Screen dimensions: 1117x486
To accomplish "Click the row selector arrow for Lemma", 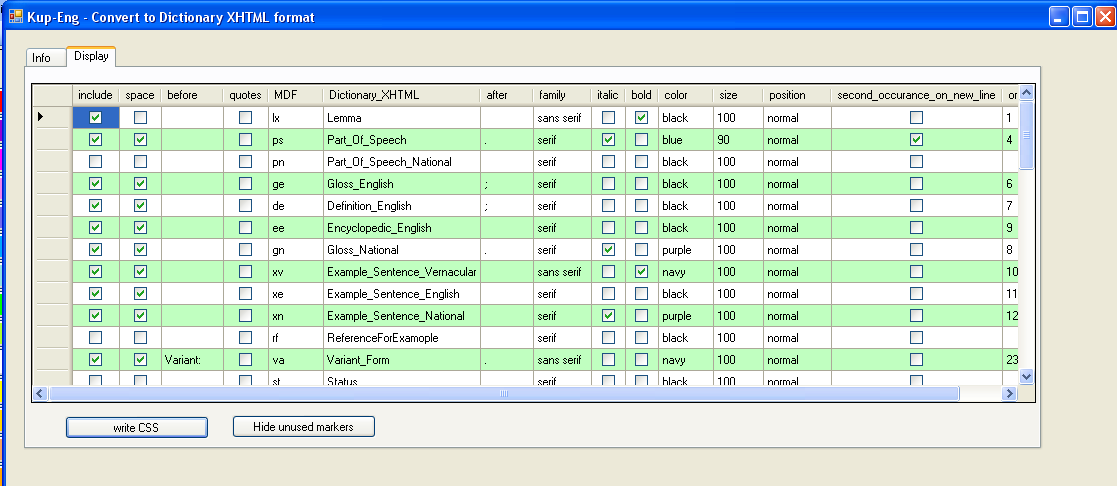I will [x=41, y=117].
